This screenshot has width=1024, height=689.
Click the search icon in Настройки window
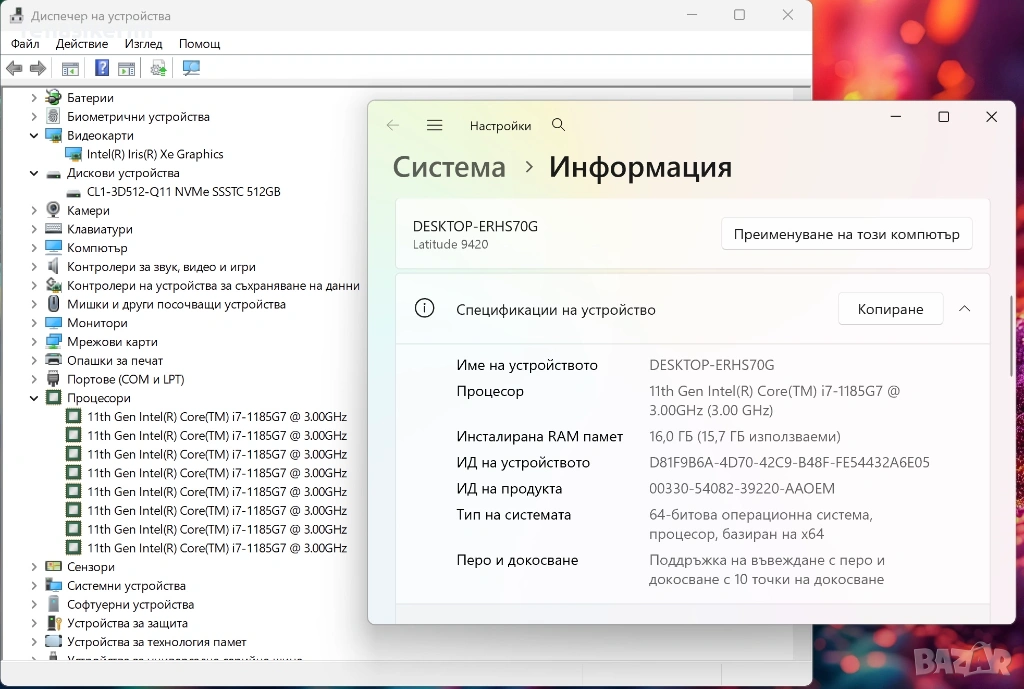(558, 125)
